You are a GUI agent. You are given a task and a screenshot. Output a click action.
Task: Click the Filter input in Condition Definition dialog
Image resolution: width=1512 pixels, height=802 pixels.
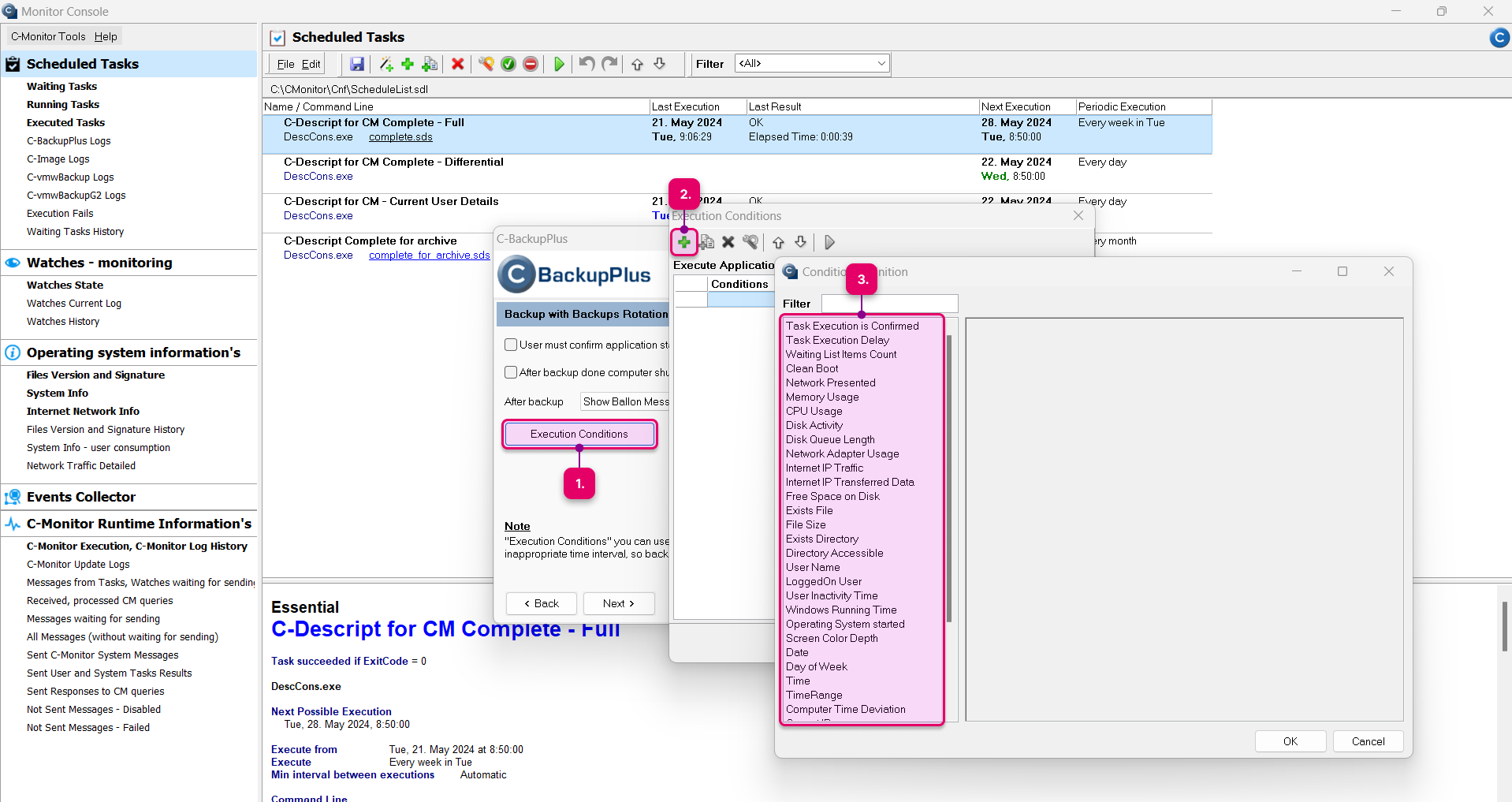click(x=890, y=304)
